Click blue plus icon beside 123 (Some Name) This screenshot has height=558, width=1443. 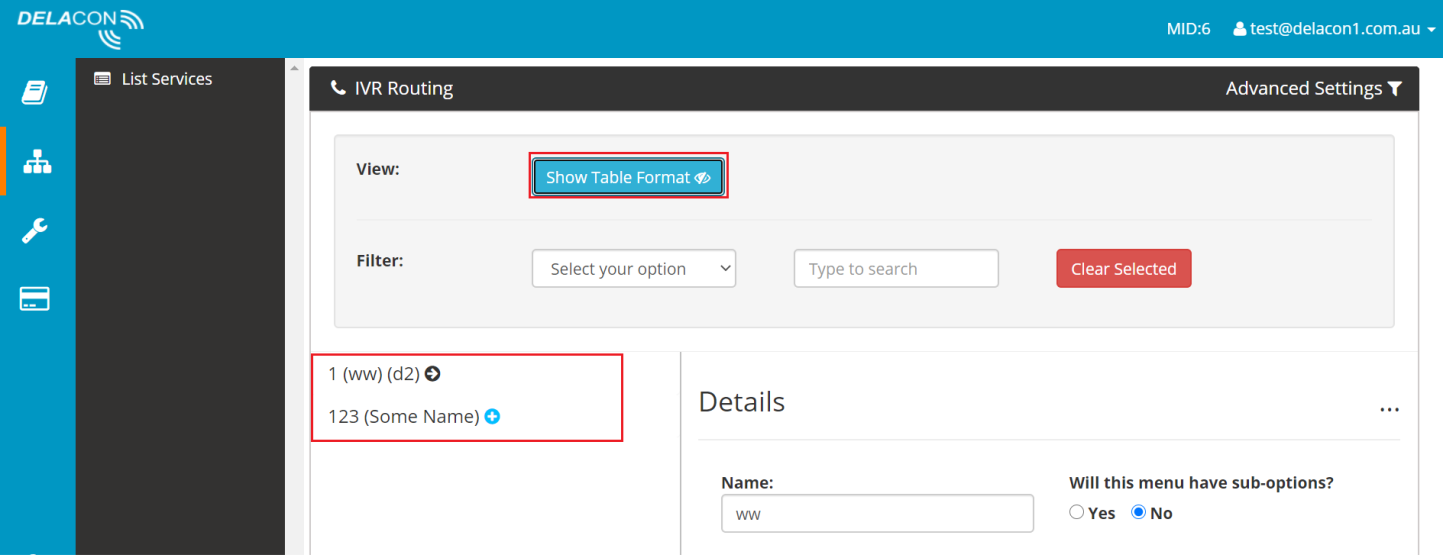[x=492, y=416]
